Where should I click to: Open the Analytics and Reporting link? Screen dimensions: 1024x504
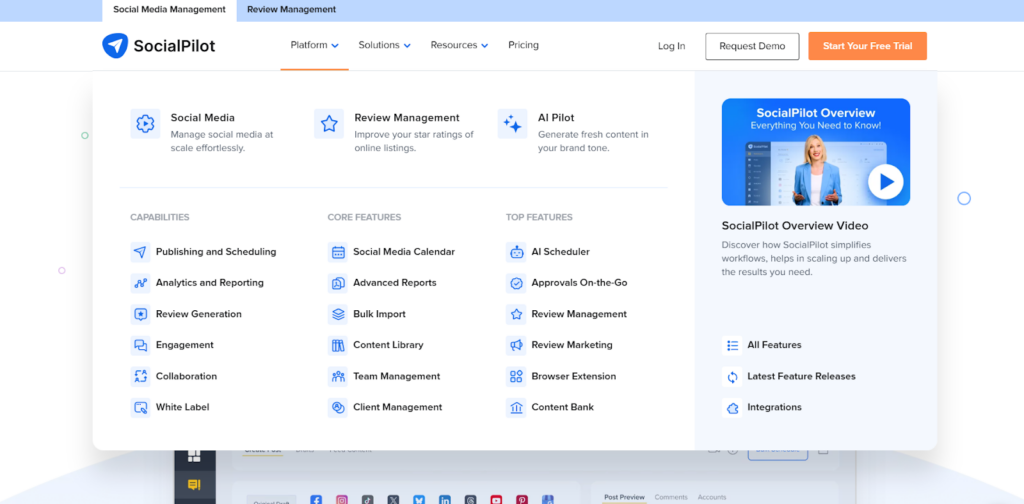210,283
